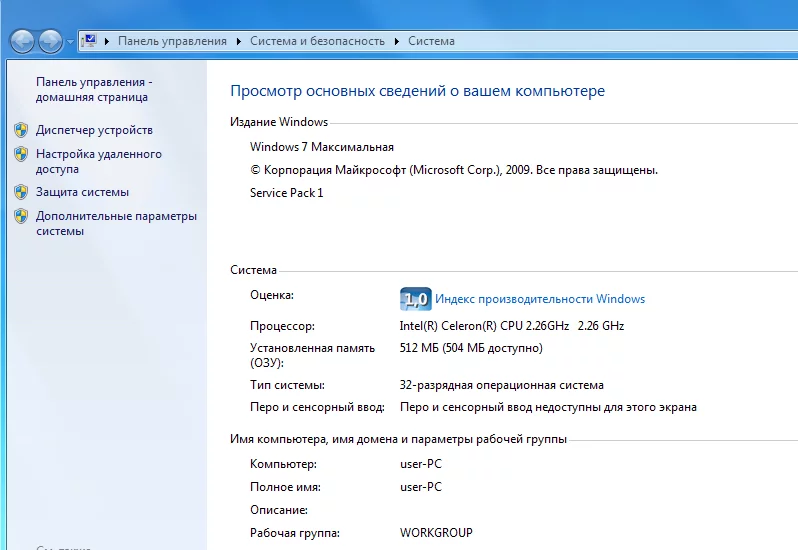Open 'Защита системы' link
Image resolution: width=798 pixels, height=550 pixels.
82,192
